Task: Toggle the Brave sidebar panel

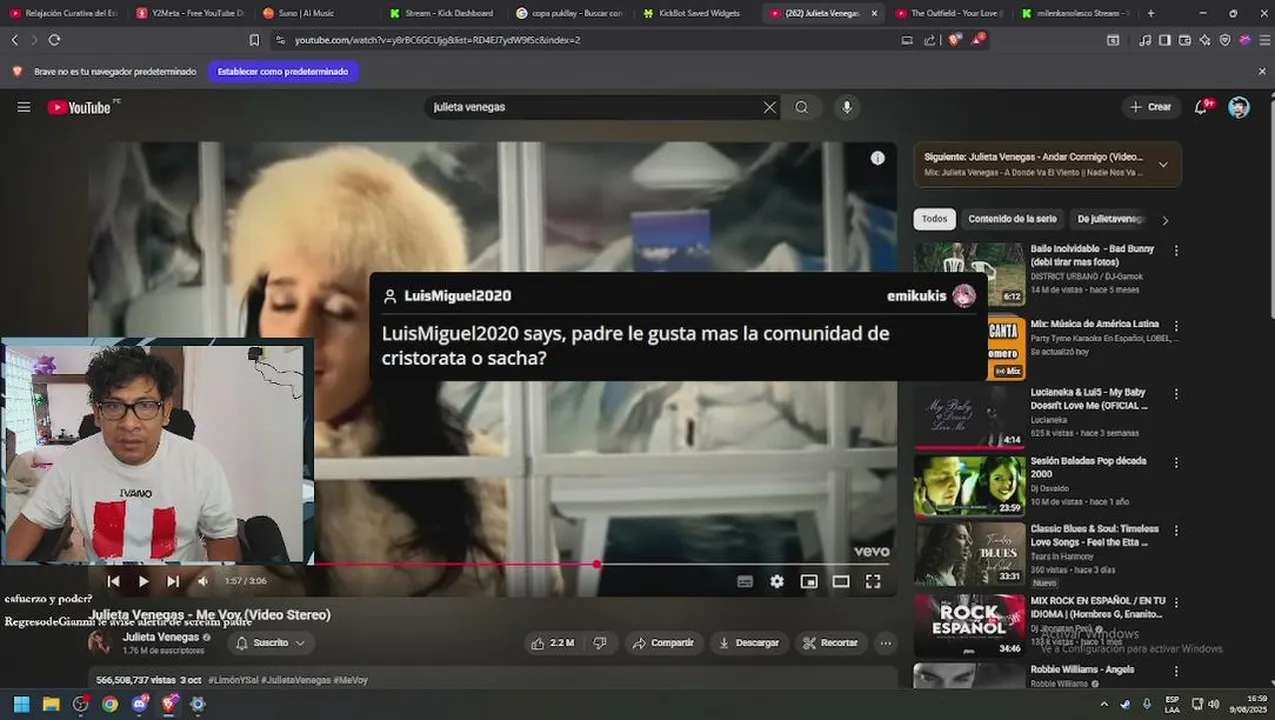Action: tap(1165, 40)
